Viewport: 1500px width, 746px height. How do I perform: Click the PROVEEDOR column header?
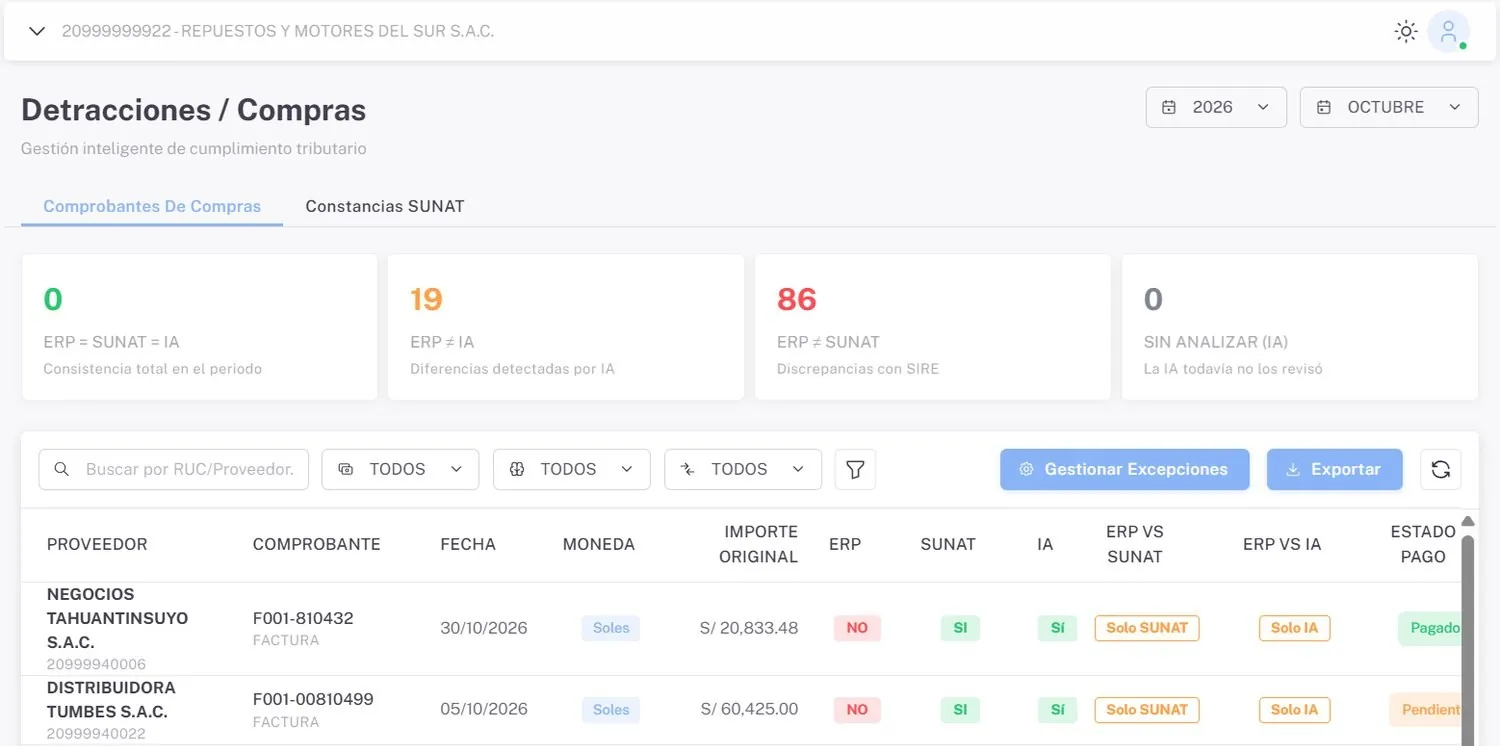coord(97,544)
